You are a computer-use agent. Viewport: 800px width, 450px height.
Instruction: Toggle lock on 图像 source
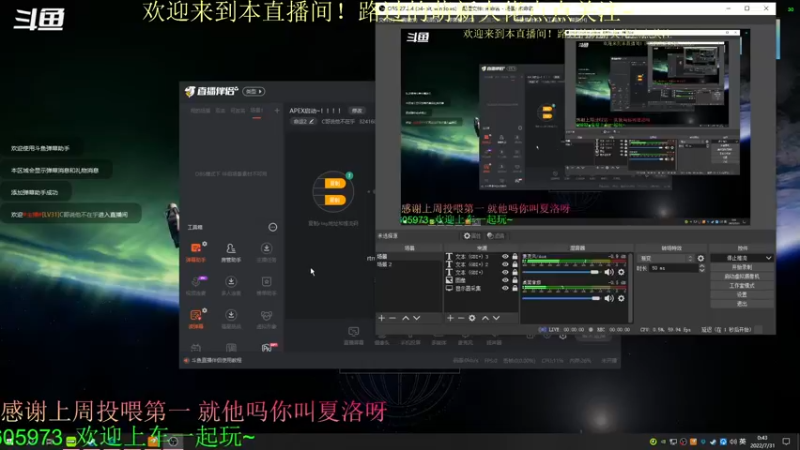(x=515, y=281)
